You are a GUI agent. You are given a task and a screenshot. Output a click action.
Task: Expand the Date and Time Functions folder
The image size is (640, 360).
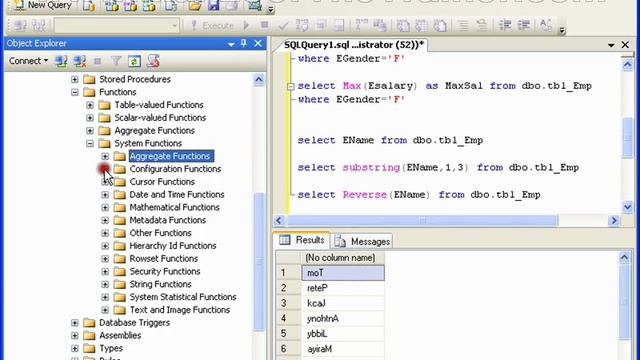point(105,195)
